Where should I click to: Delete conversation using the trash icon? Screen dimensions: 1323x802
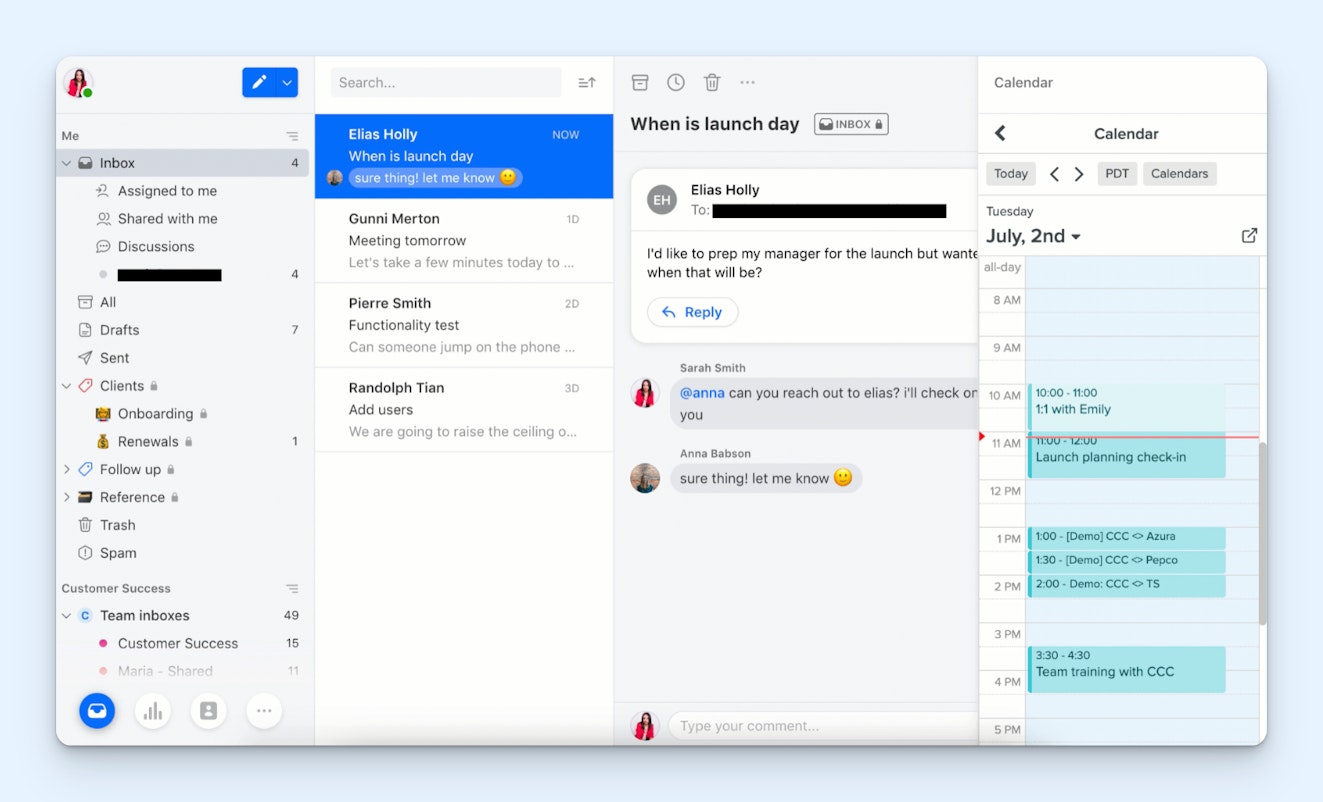tap(712, 82)
